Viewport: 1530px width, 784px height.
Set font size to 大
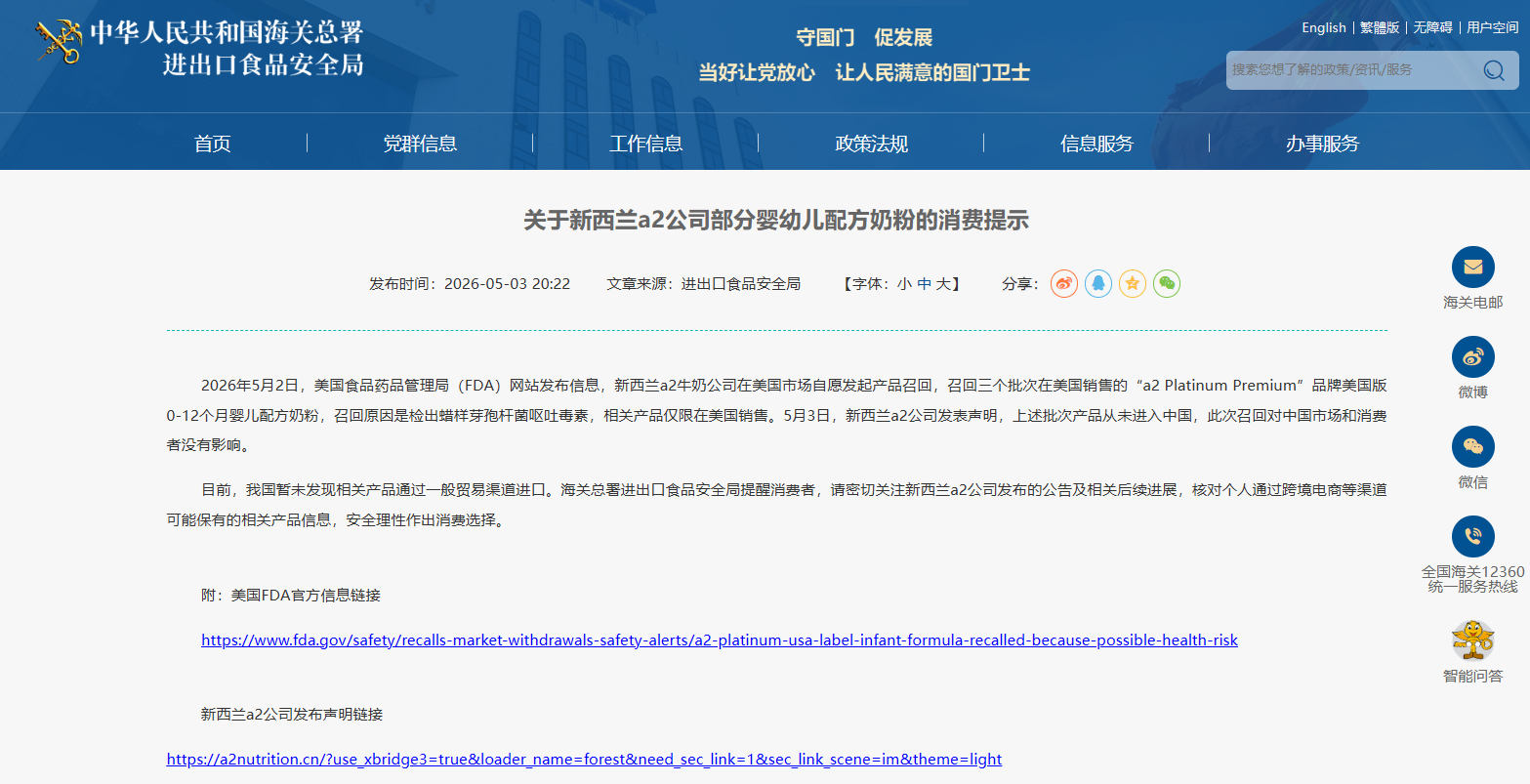943,284
